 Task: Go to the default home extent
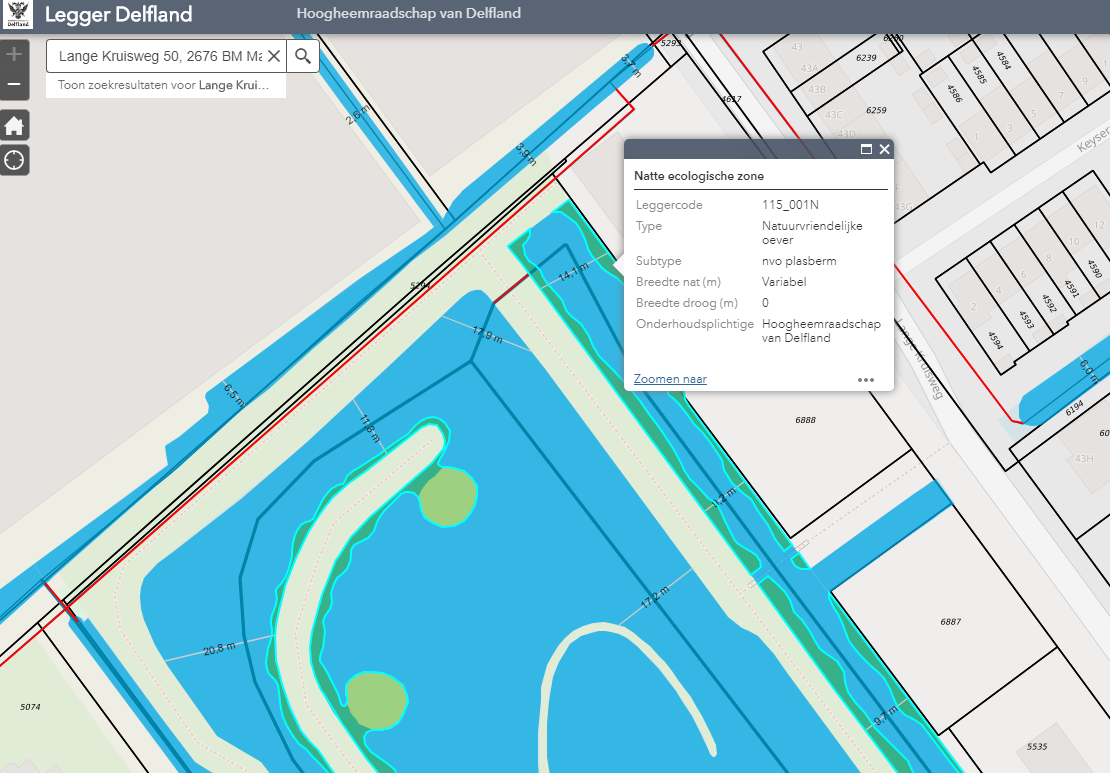point(14,126)
